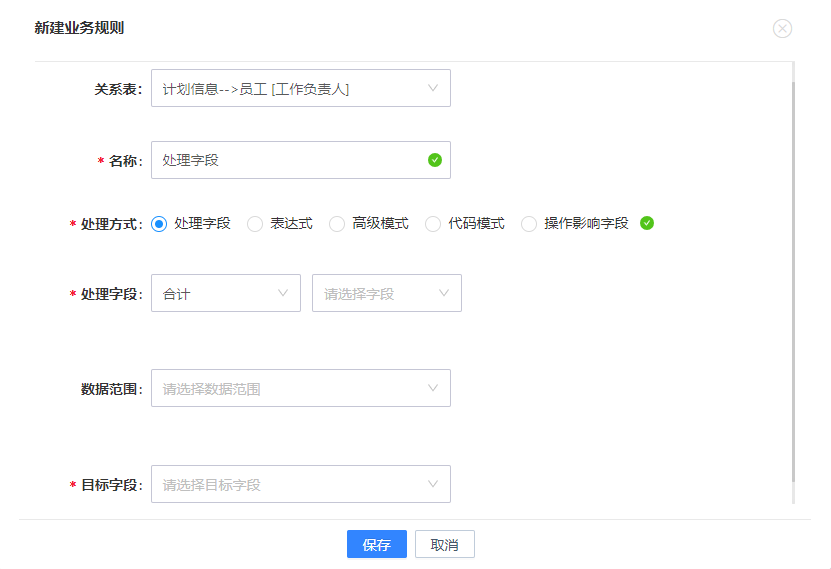
Task: Click green checkmark in 名称 field
Action: point(435,160)
